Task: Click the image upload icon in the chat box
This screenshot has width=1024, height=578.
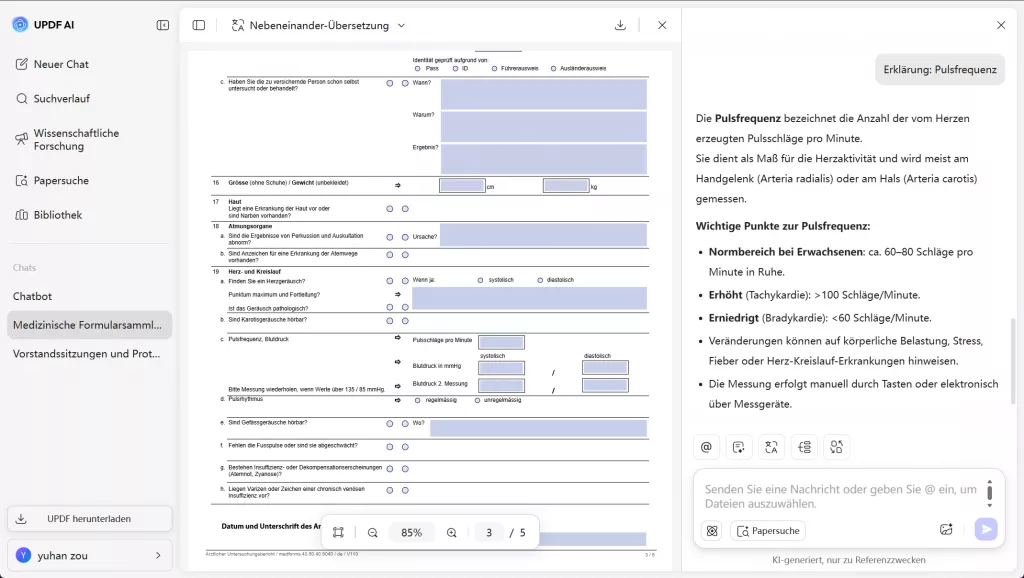Action: [946, 530]
